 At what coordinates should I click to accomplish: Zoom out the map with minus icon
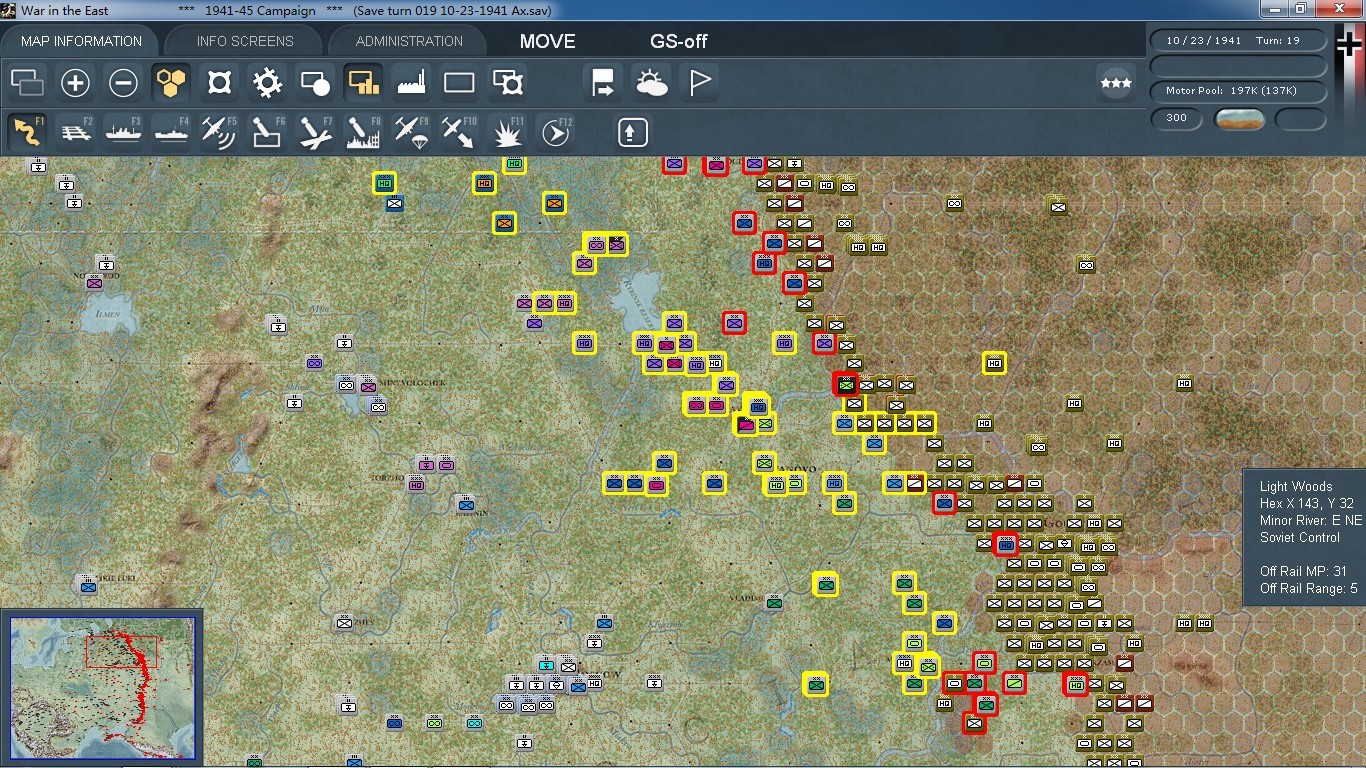point(123,83)
